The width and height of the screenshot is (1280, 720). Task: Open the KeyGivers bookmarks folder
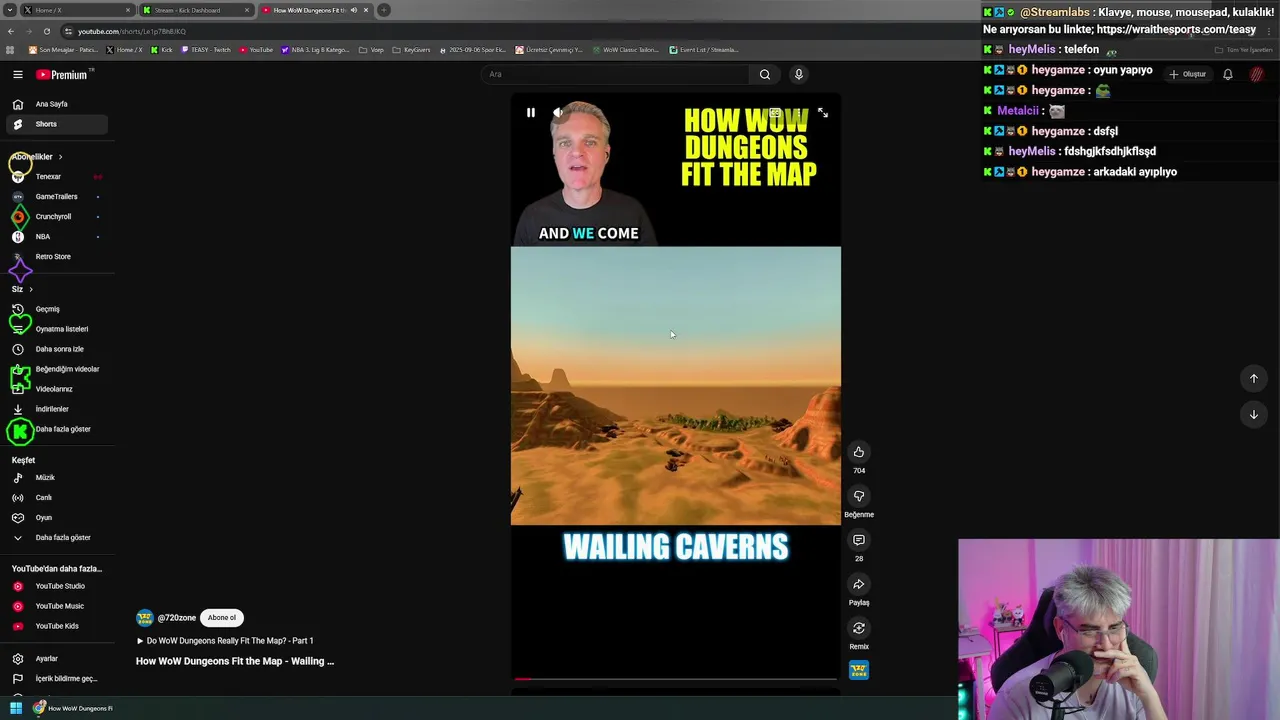tap(411, 50)
